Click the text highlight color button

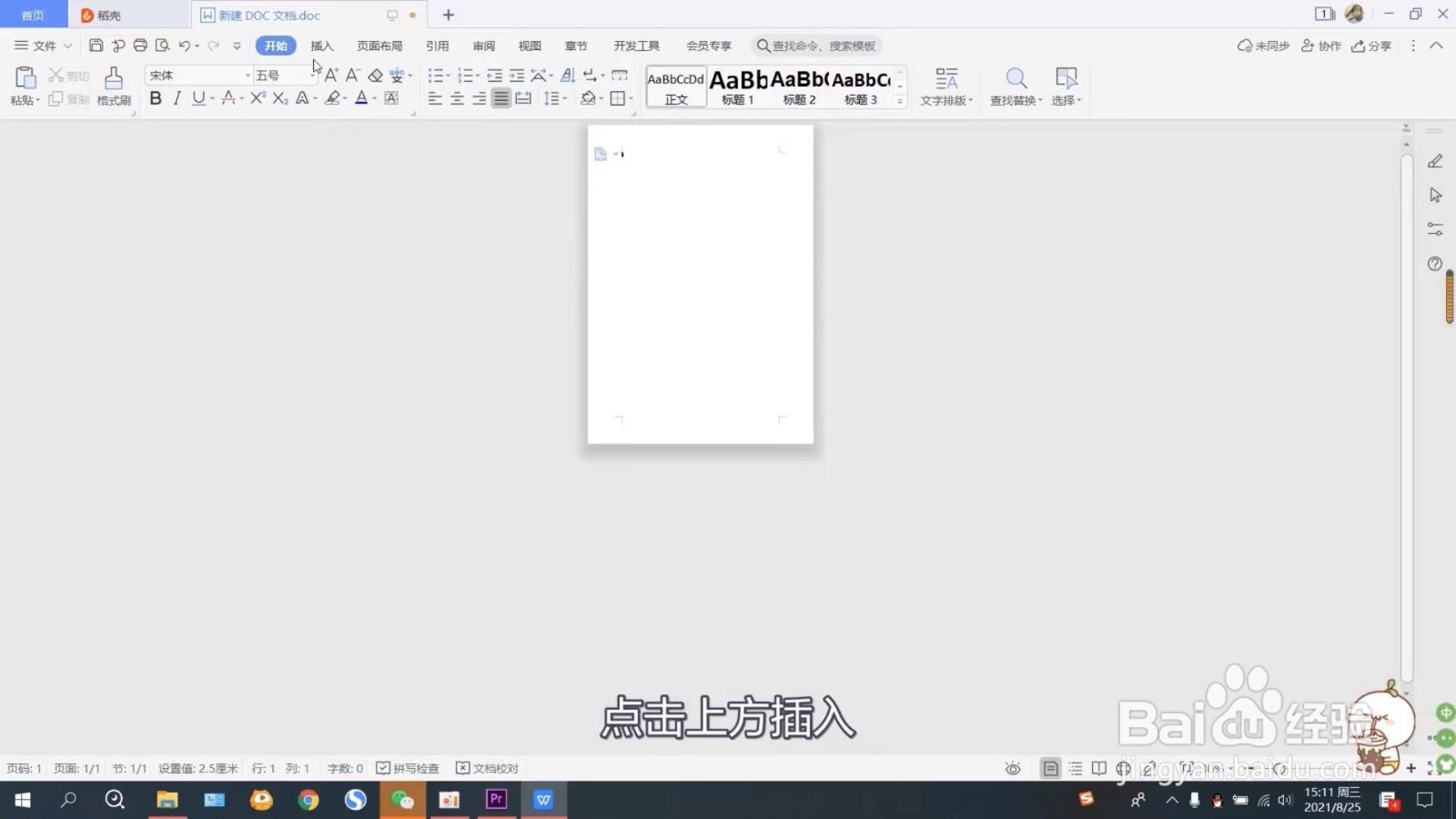point(333,98)
